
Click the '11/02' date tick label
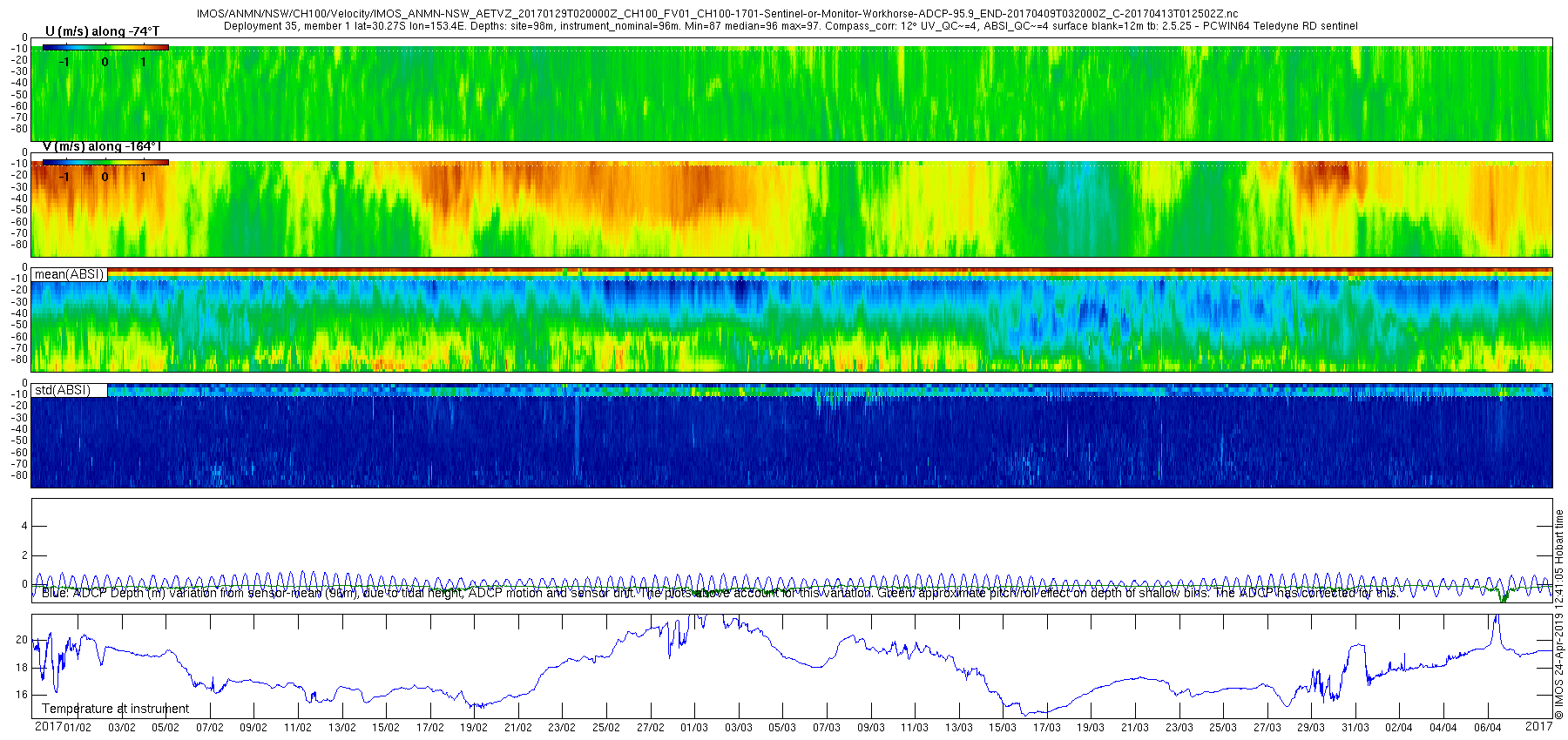[x=298, y=728]
